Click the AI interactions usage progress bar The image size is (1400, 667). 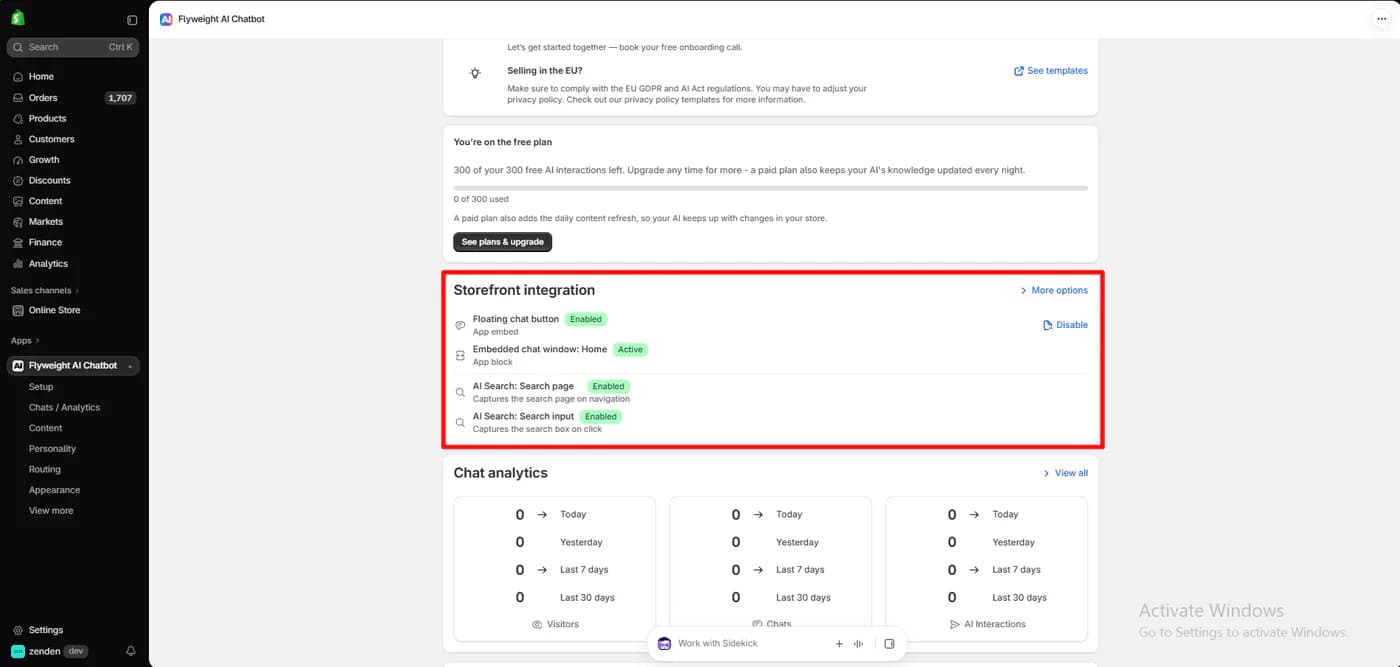coord(771,188)
